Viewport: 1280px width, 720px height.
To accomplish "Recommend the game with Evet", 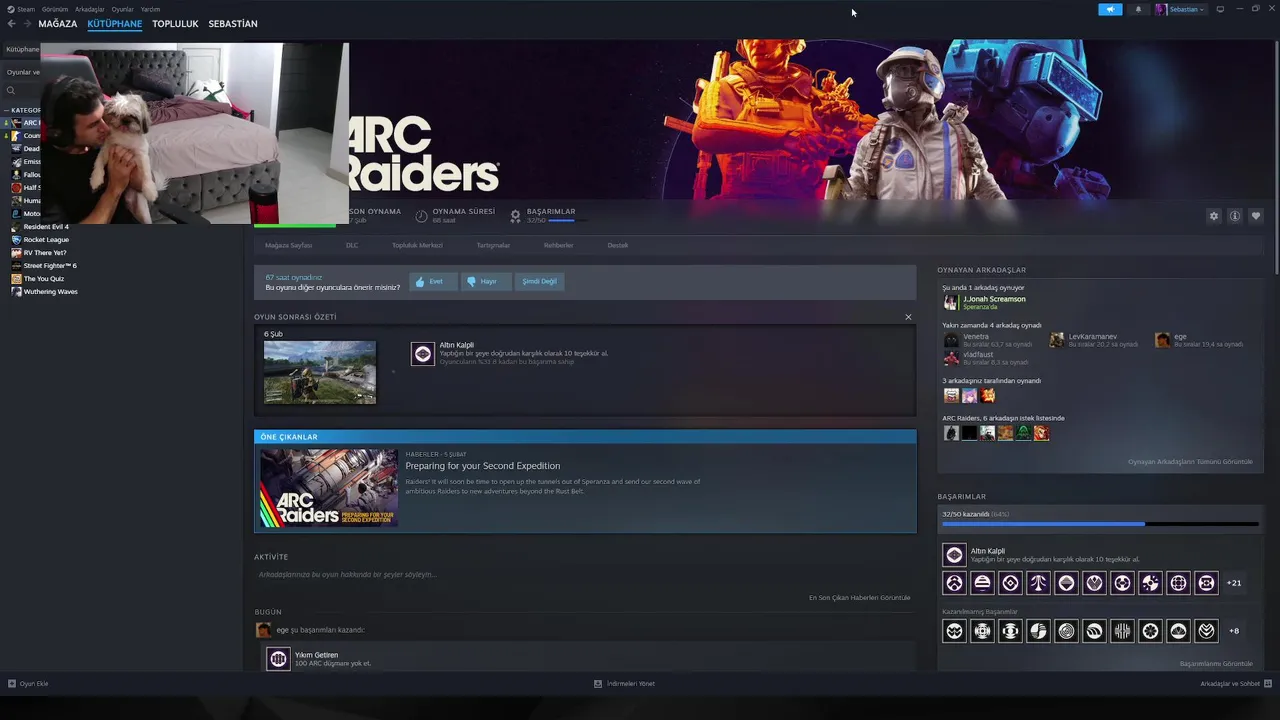I will [x=433, y=282].
